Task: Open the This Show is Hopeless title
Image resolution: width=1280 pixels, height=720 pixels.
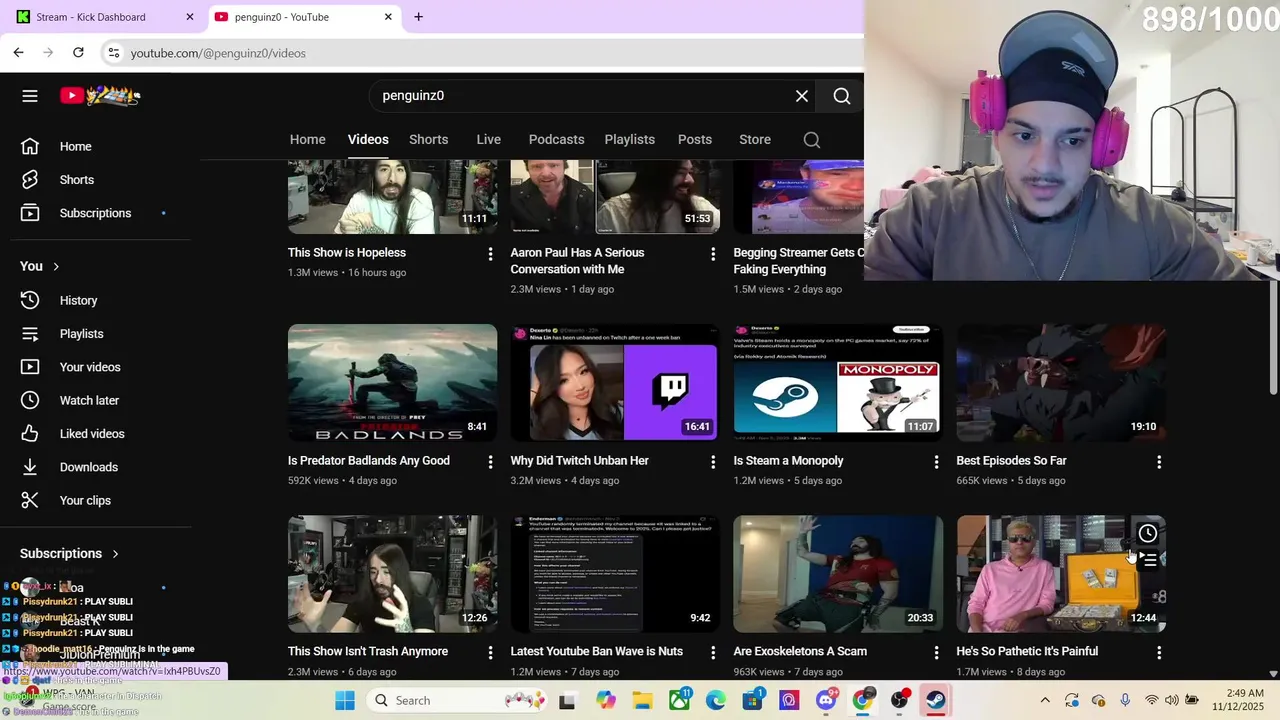Action: [347, 253]
